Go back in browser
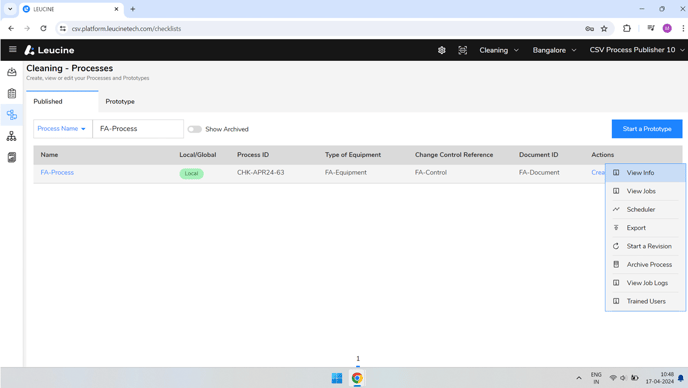 click(x=11, y=29)
